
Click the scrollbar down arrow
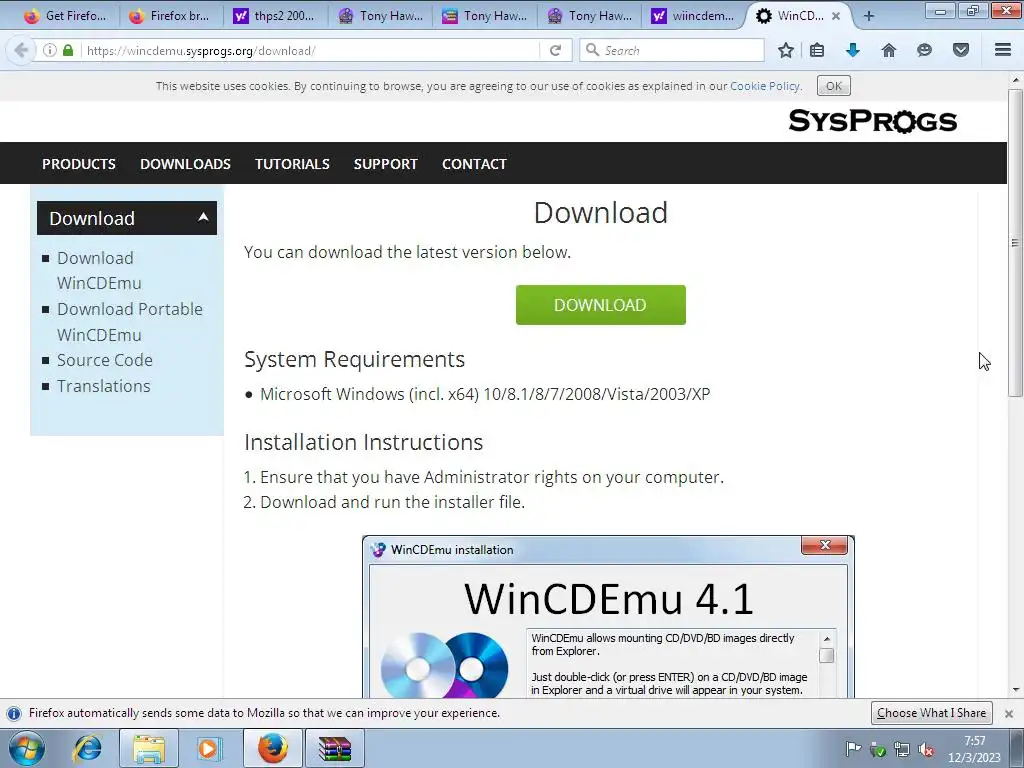pos(1015,690)
